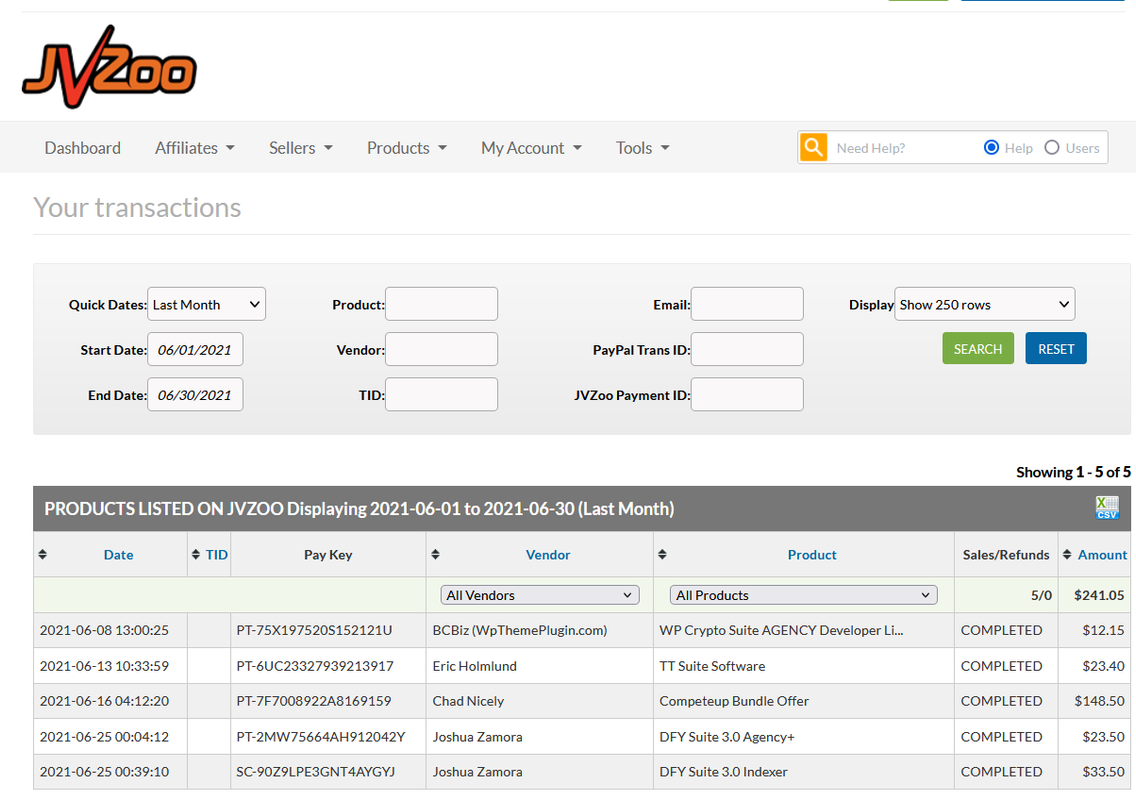Click product TT Suite Software
The width and height of the screenshot is (1136, 800).
tap(711, 666)
